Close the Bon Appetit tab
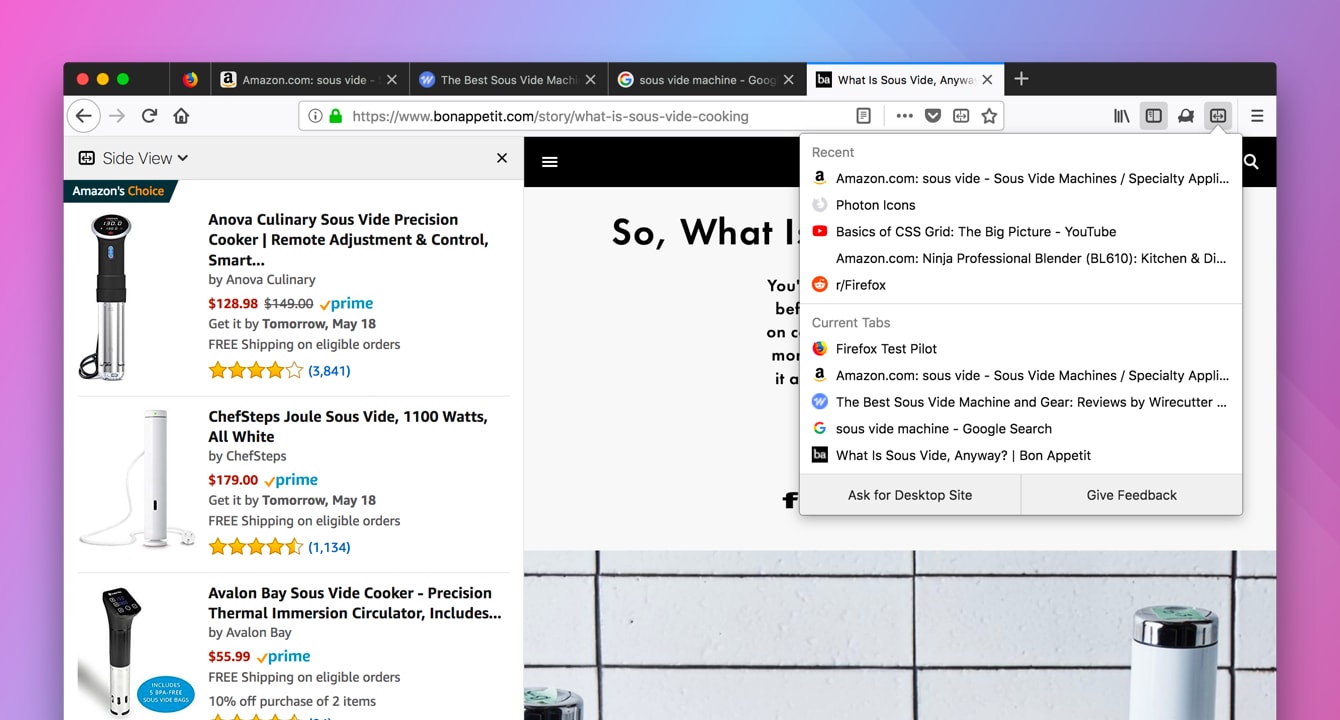This screenshot has width=1340, height=720. point(988,80)
